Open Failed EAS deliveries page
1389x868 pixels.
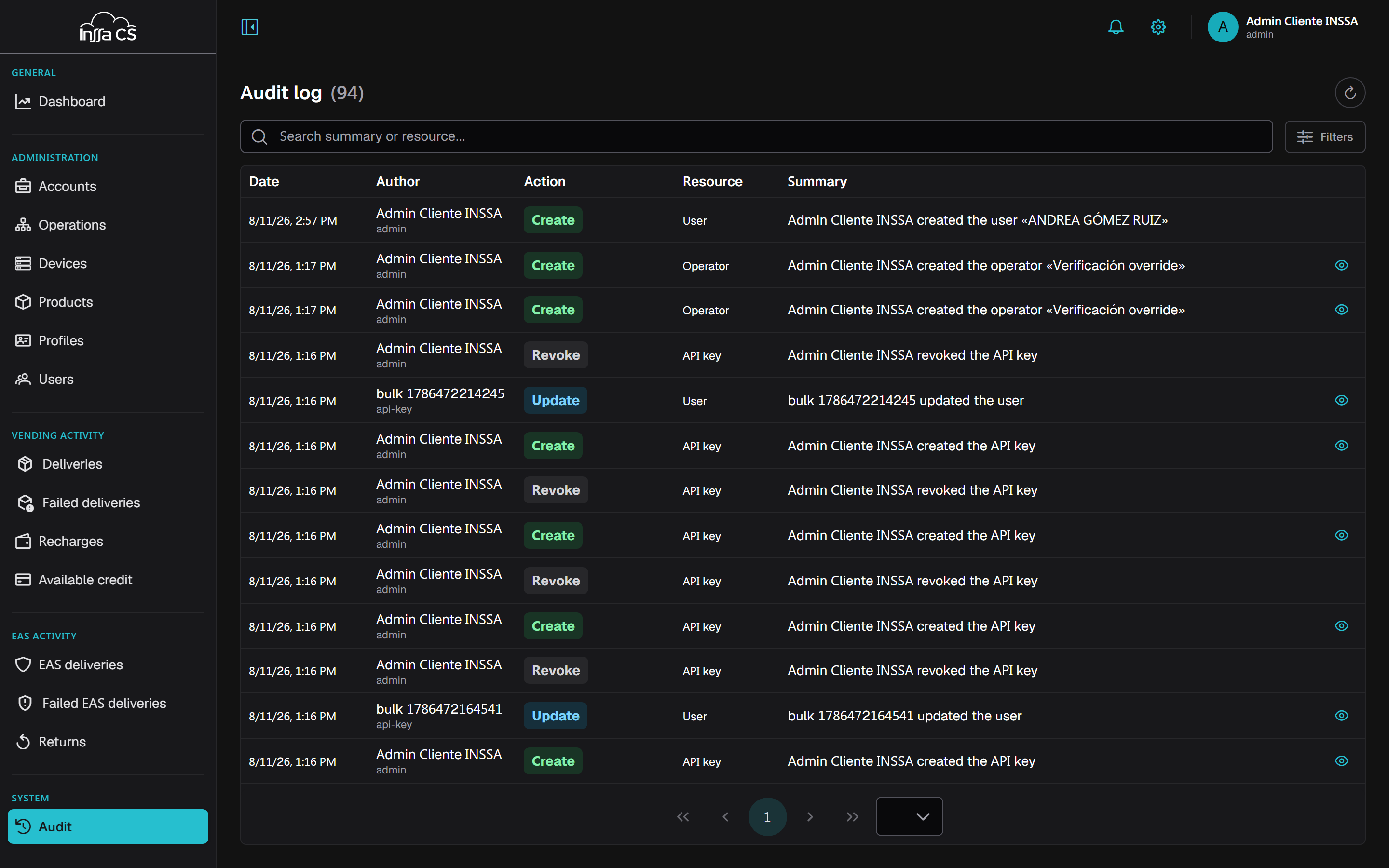click(108, 703)
